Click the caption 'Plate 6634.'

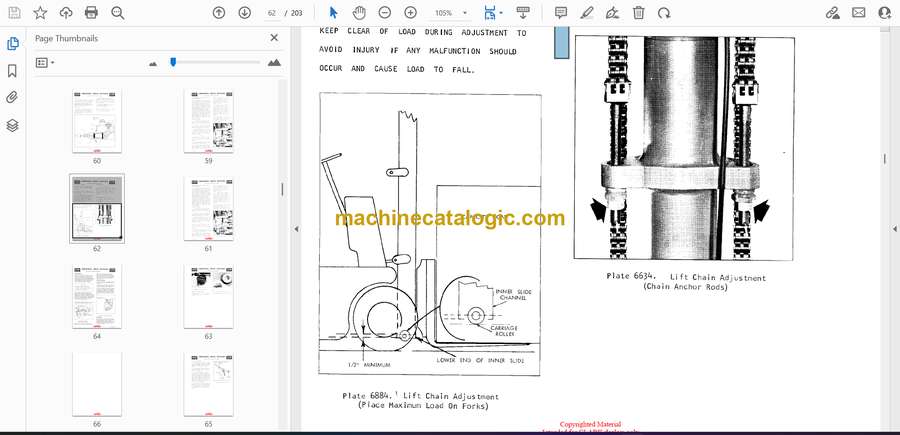631,276
